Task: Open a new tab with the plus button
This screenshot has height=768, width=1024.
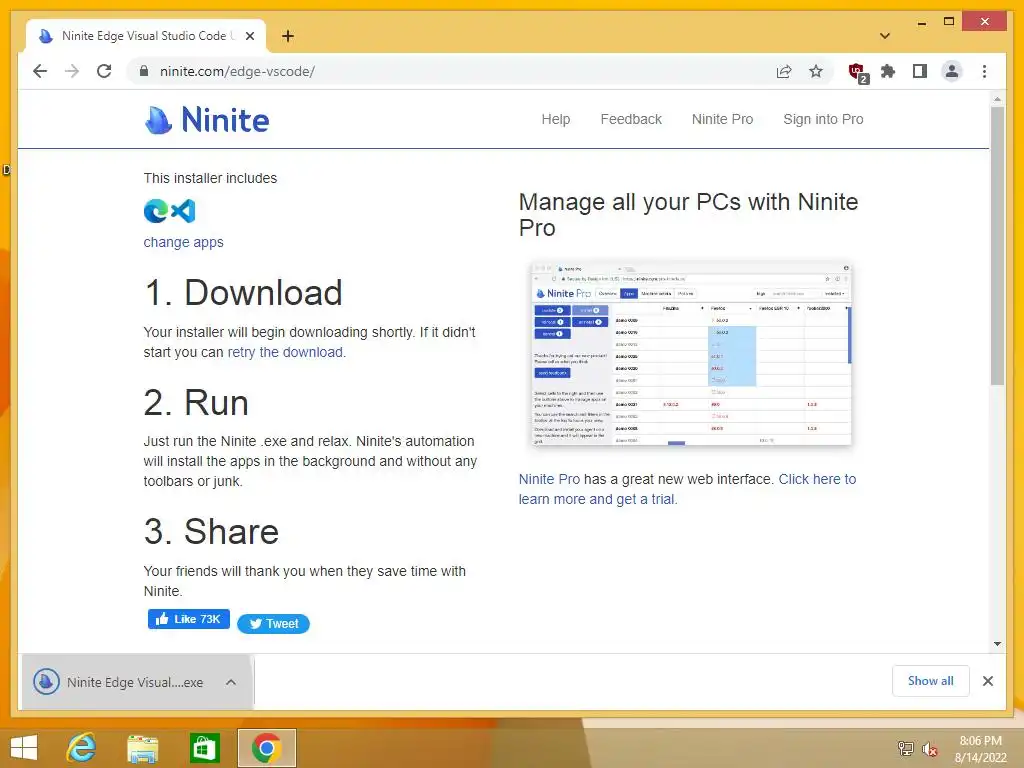Action: point(287,36)
